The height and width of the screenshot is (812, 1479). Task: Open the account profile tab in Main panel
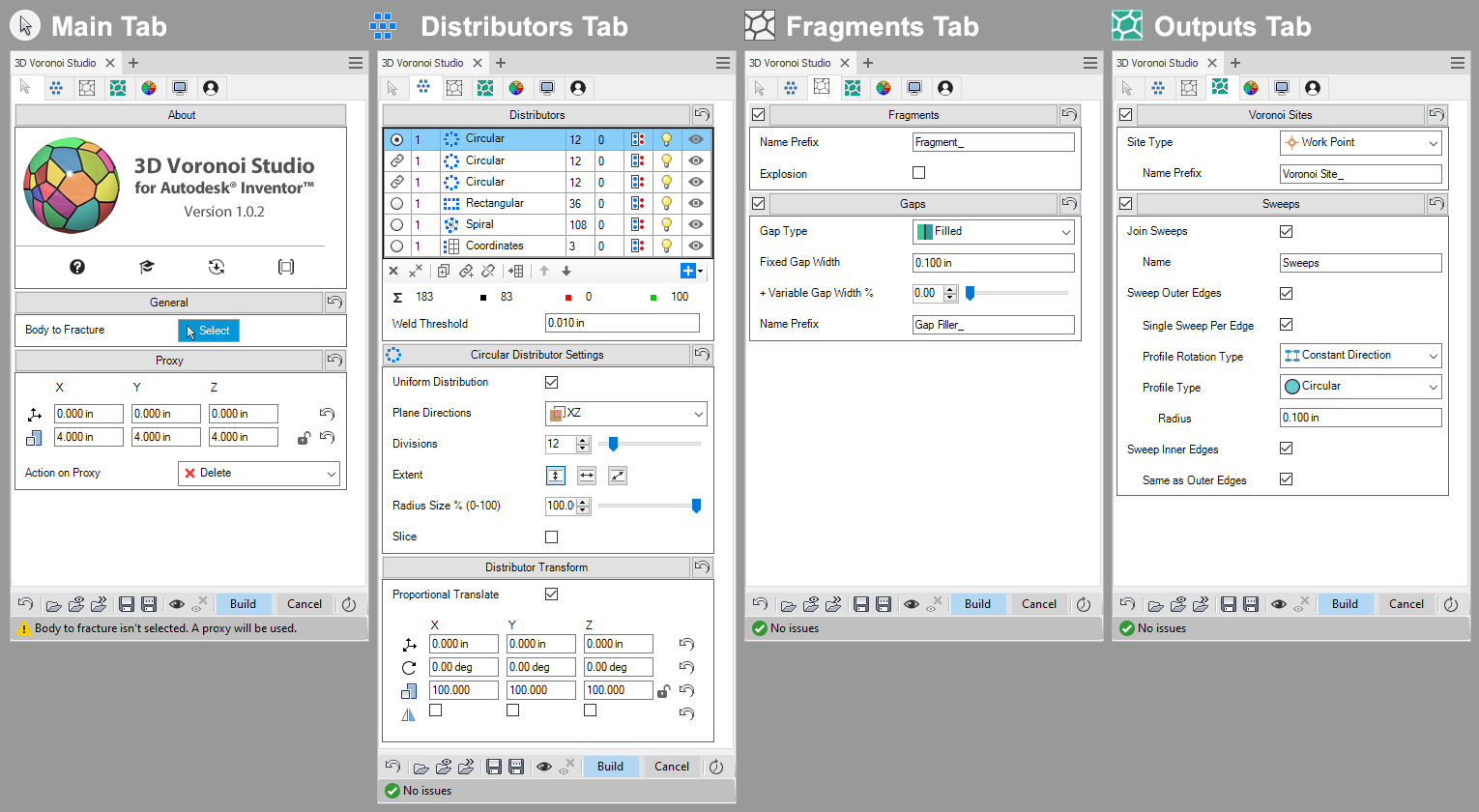[211, 88]
